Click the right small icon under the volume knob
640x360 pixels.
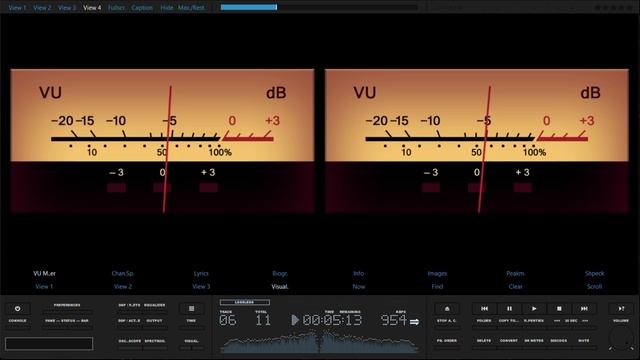(x=631, y=349)
